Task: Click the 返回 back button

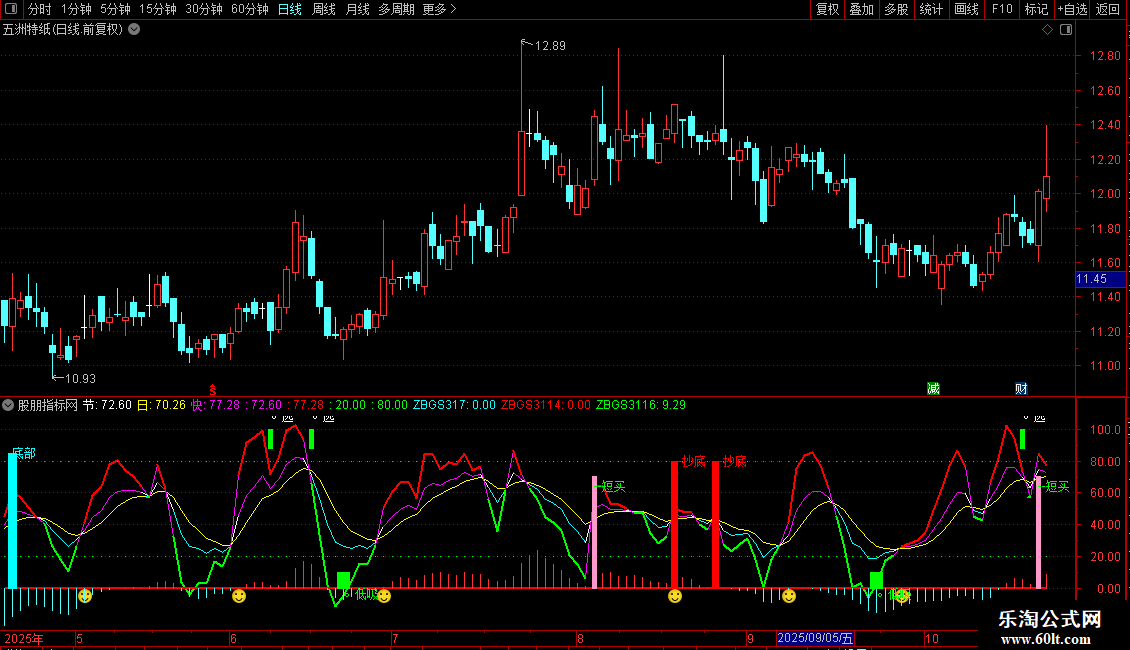Action: tap(1108, 9)
